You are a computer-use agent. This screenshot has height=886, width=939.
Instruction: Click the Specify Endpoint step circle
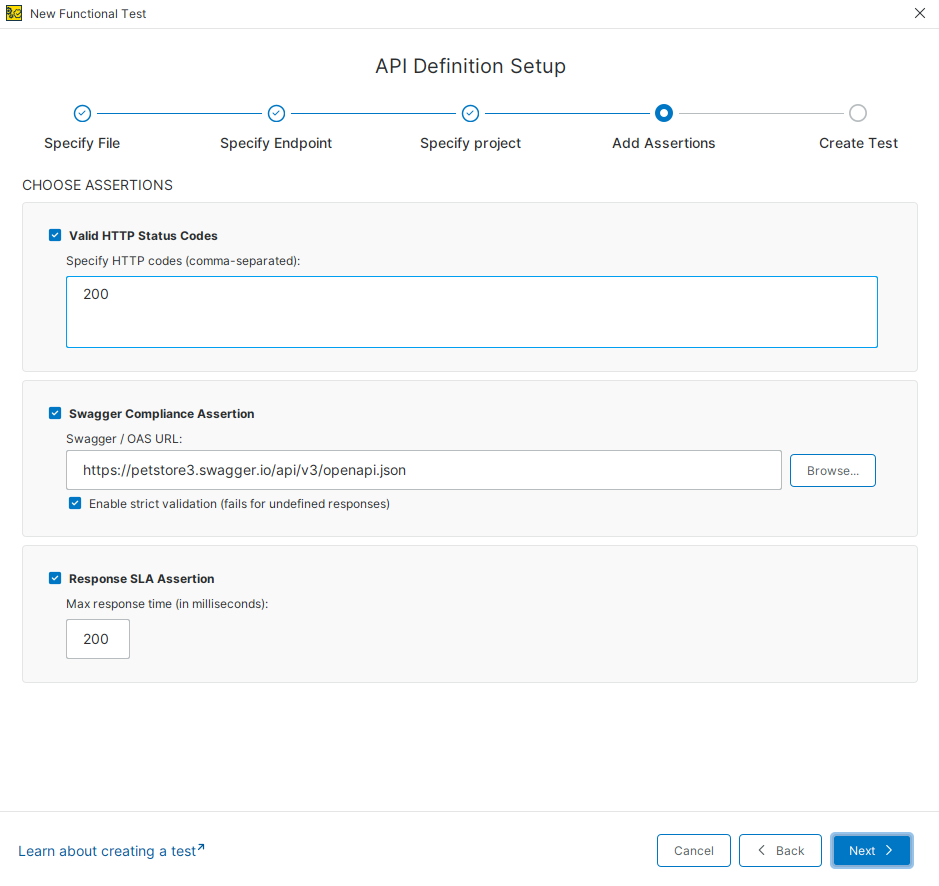point(276,113)
